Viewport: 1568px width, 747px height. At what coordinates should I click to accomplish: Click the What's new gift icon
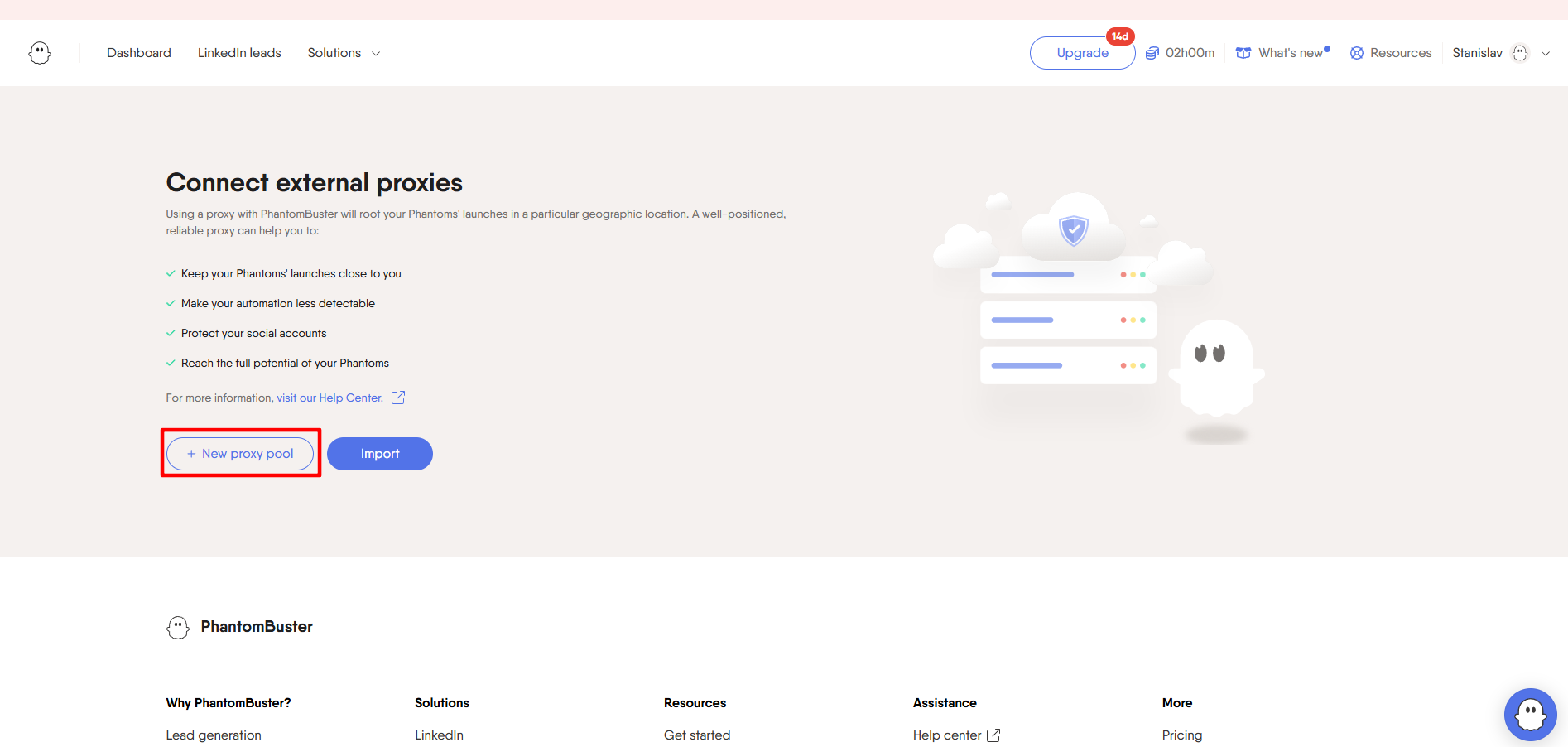tap(1243, 53)
